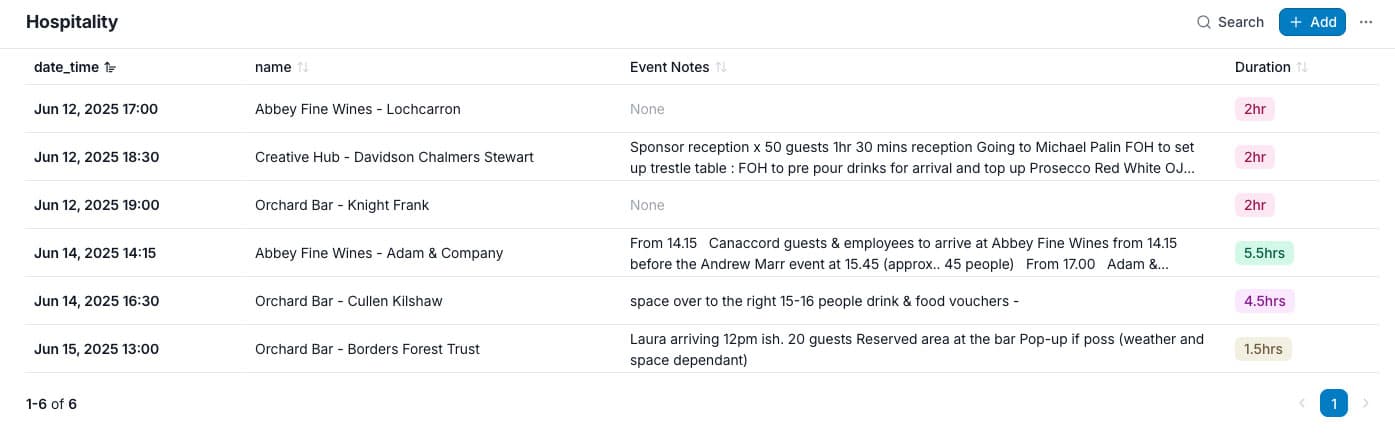Viewport: 1395px width, 434px height.
Task: Click the Jun 14, 2025 16:30 date cell
Action: [x=96, y=301]
